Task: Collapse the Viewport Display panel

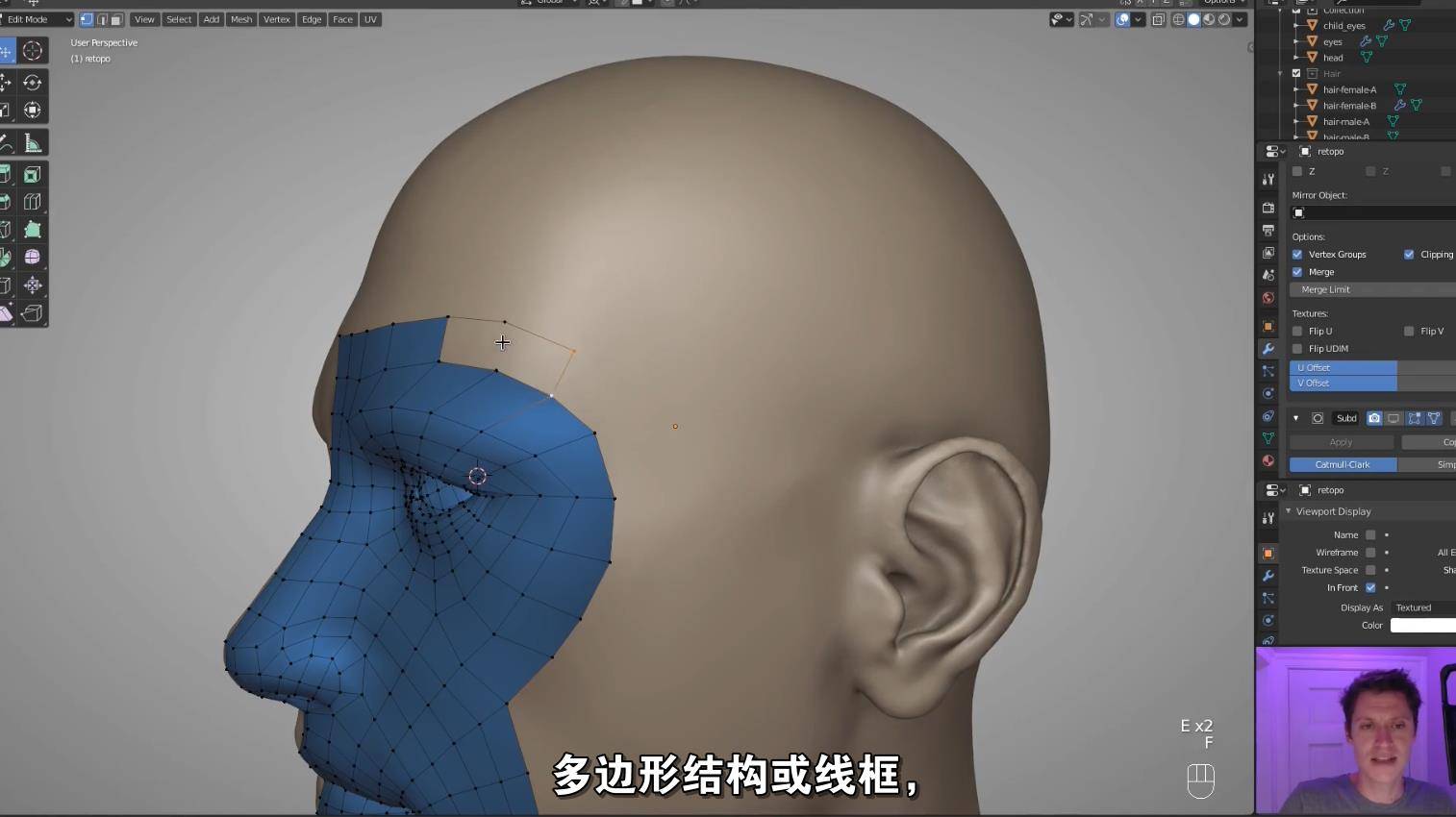Action: point(1289,511)
